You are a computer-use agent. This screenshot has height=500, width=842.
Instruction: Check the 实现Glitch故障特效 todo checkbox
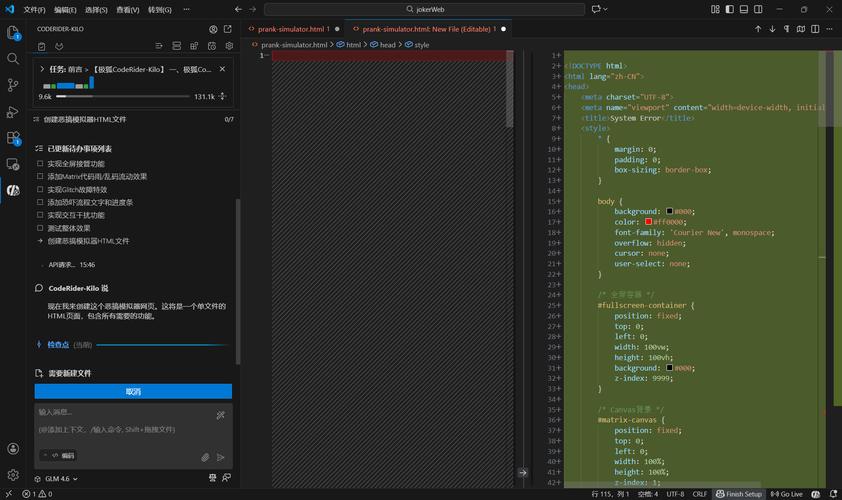pyautogui.click(x=40, y=190)
